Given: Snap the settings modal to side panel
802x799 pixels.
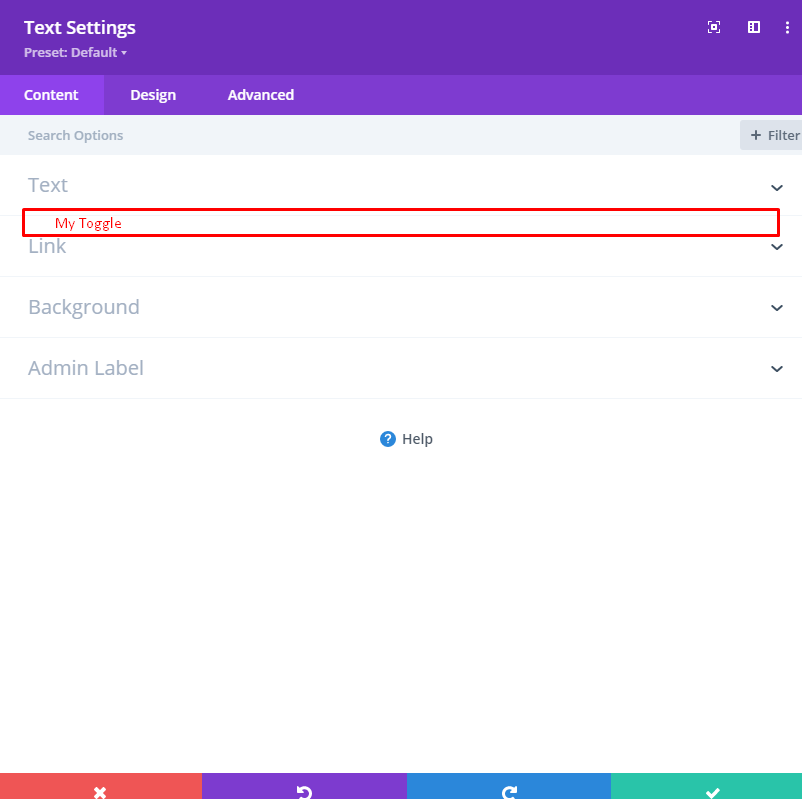Looking at the screenshot, I should tap(753, 27).
